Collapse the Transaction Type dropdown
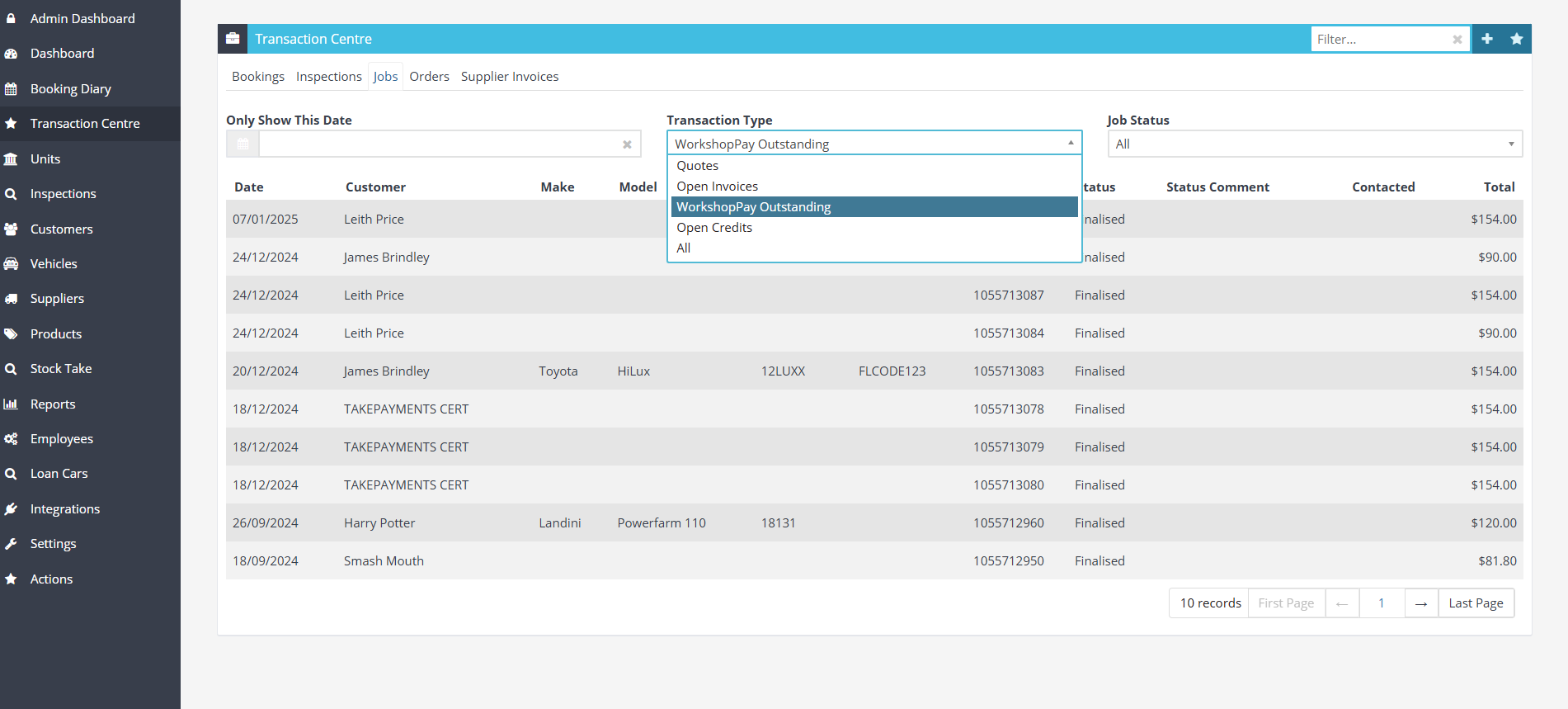The height and width of the screenshot is (709, 1568). pos(1071,143)
